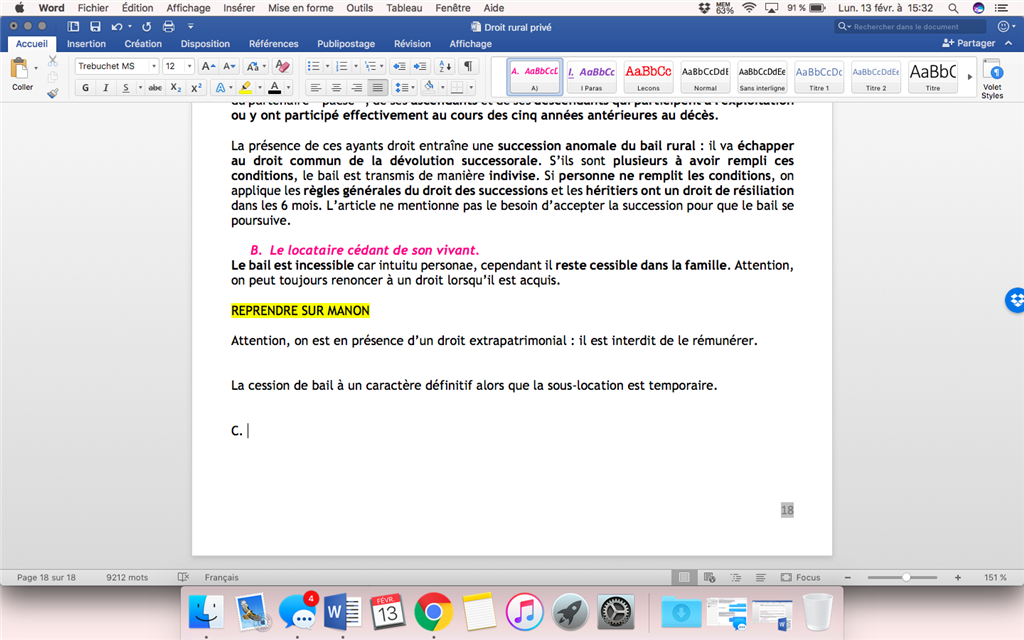Screen dimensions: 1024x640
Task: Print document with printer icon
Action: 168,27
